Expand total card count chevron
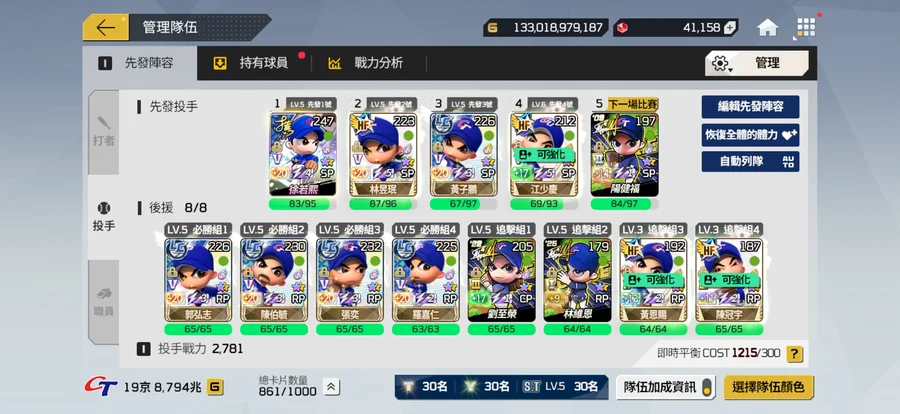The height and width of the screenshot is (414, 900). (x=331, y=387)
